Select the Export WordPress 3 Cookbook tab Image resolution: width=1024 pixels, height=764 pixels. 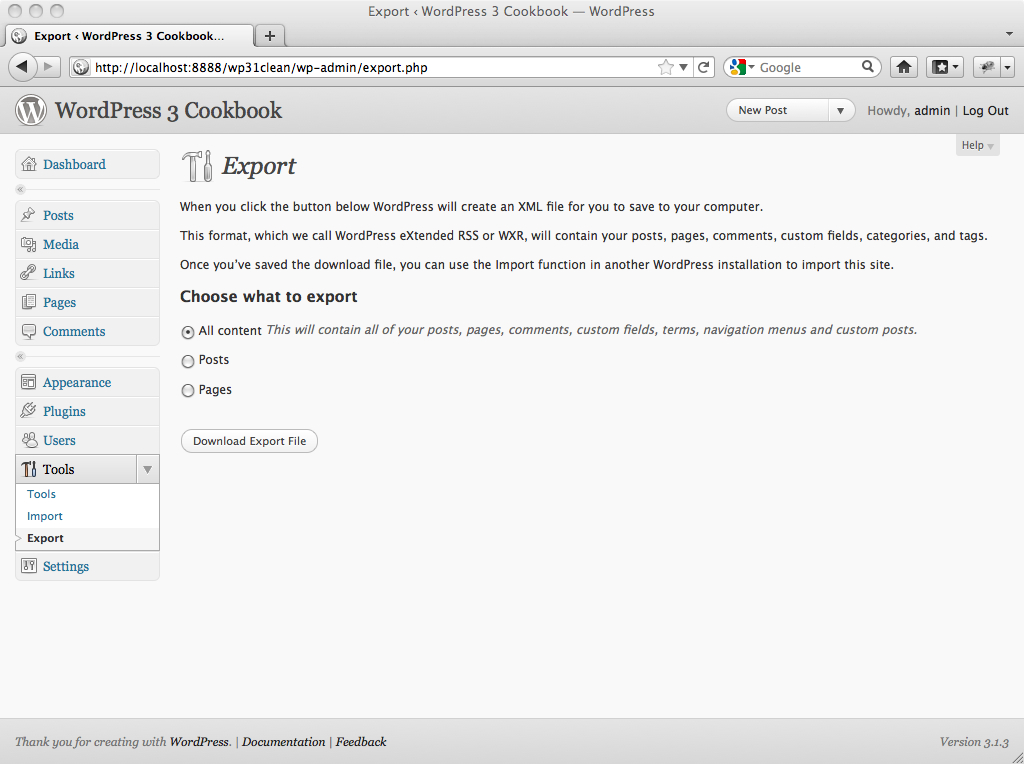pos(129,36)
